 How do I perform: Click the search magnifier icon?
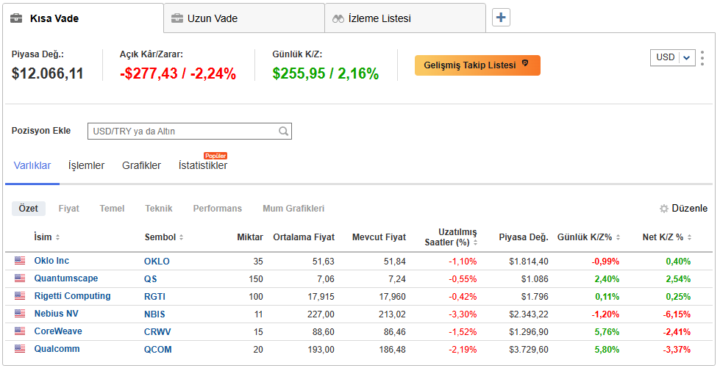[284, 131]
